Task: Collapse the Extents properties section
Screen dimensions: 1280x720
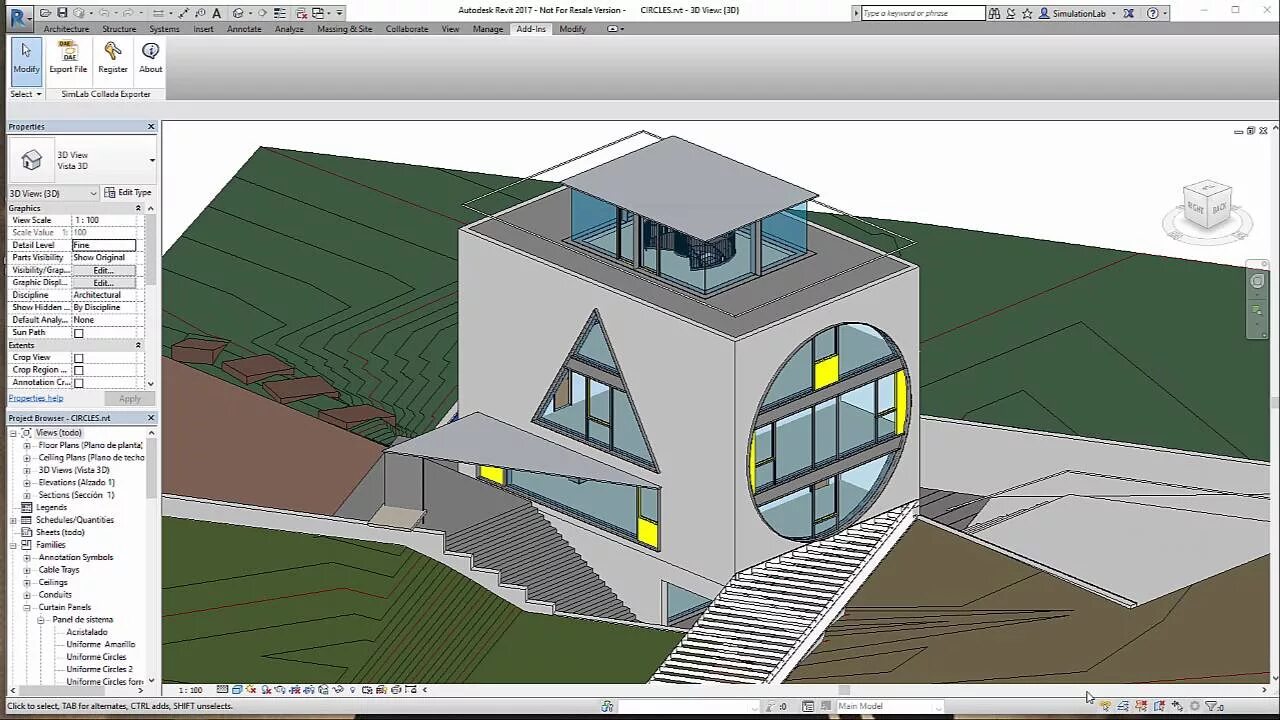Action: [x=138, y=345]
